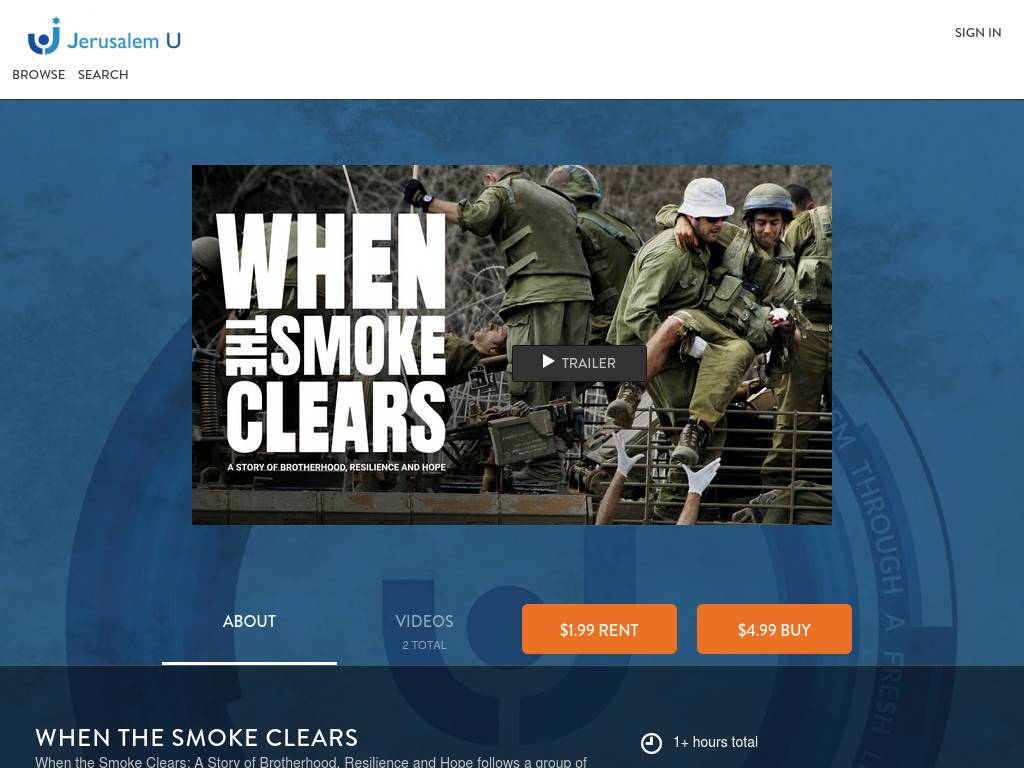1024x768 pixels.
Task: Click the '1+ hours total' text
Action: [x=716, y=742]
